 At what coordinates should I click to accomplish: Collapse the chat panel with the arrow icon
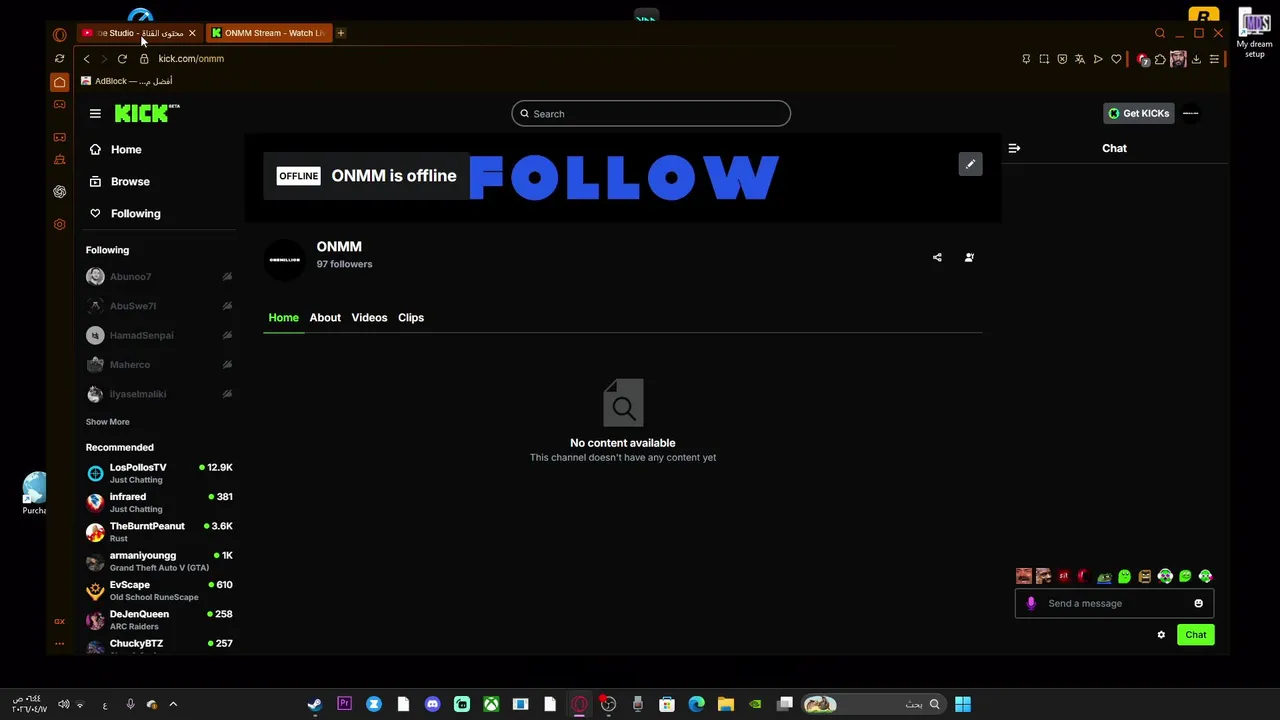click(1014, 148)
